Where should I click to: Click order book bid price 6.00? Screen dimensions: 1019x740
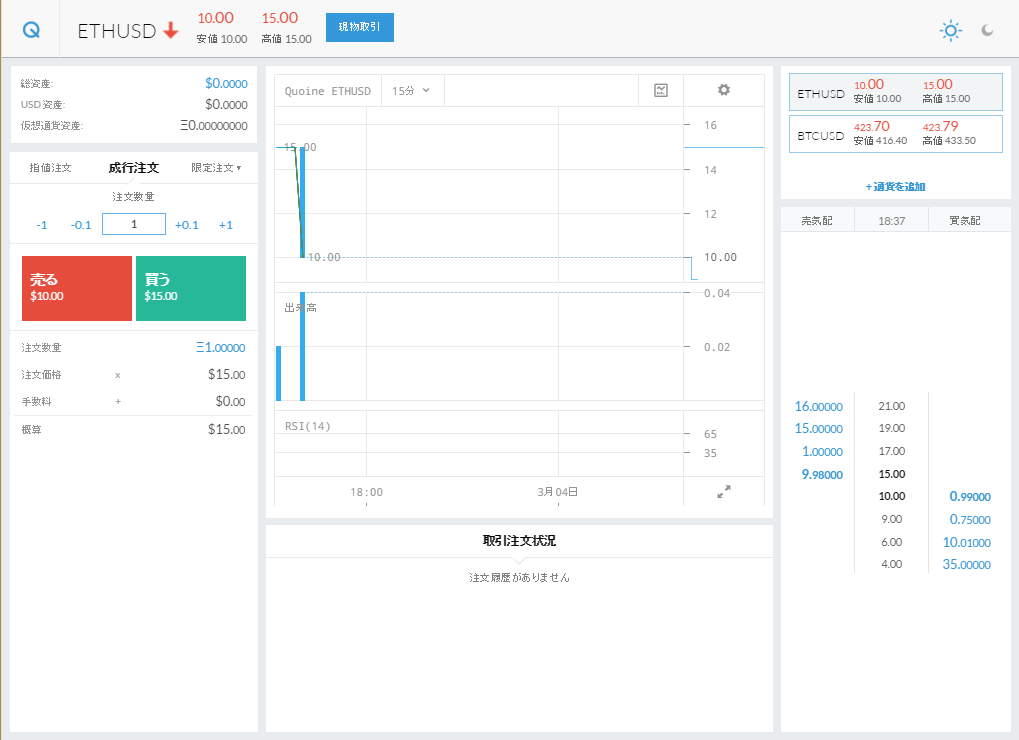[x=892, y=542]
